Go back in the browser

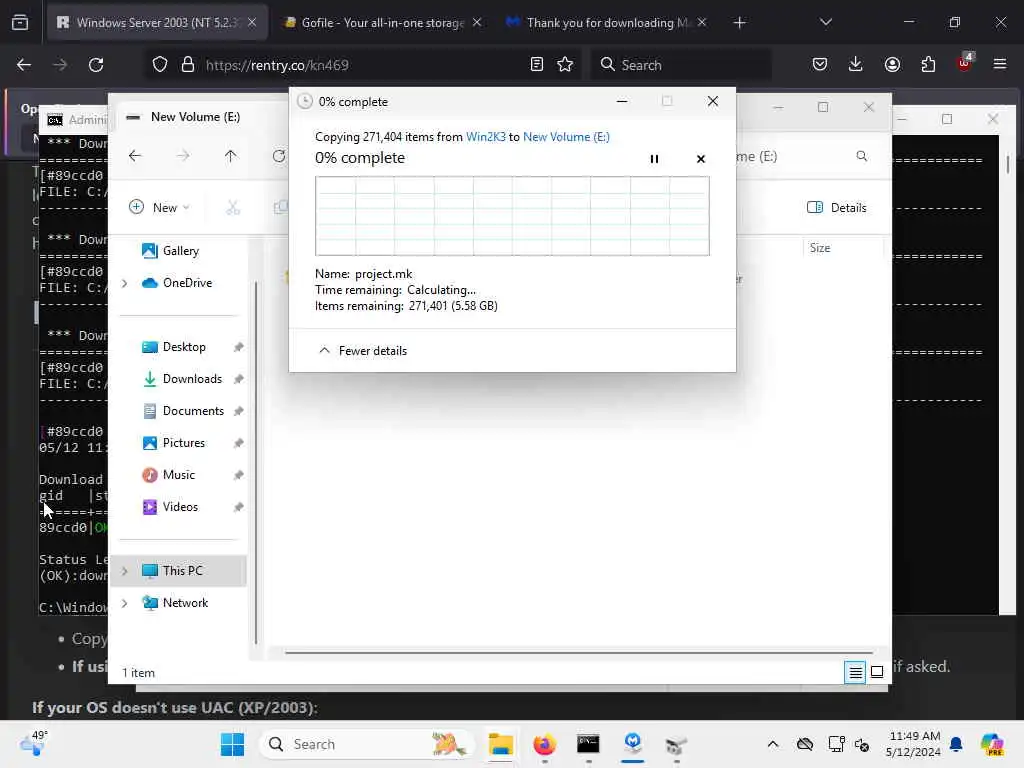click(x=24, y=65)
